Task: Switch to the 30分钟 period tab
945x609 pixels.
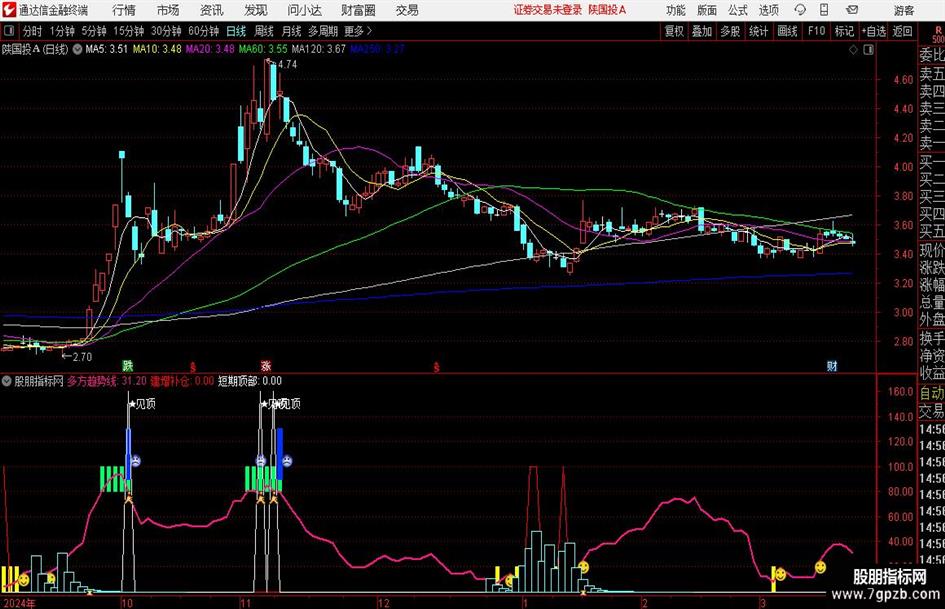Action: click(166, 31)
